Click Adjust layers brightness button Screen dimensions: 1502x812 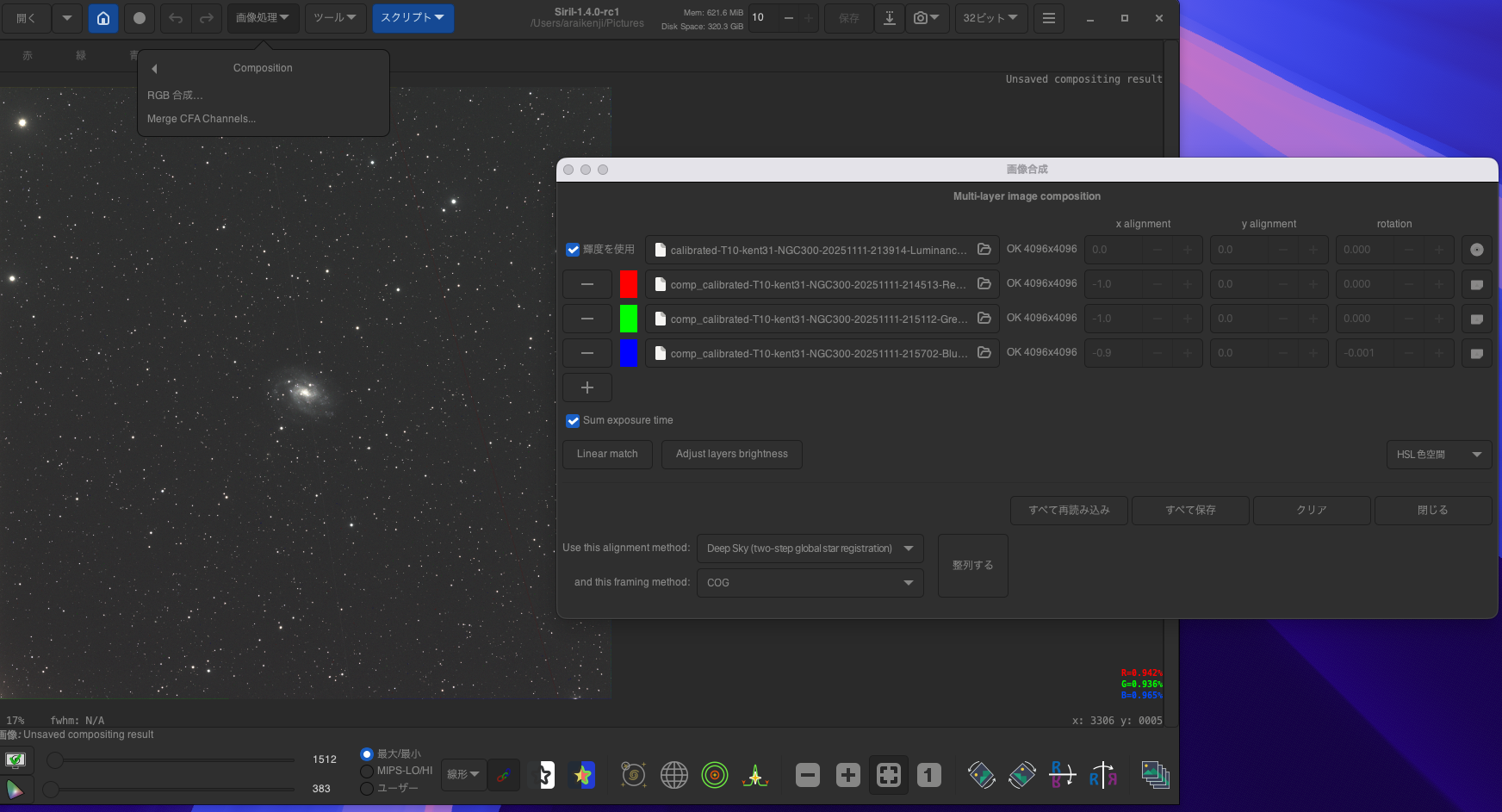tap(731, 454)
